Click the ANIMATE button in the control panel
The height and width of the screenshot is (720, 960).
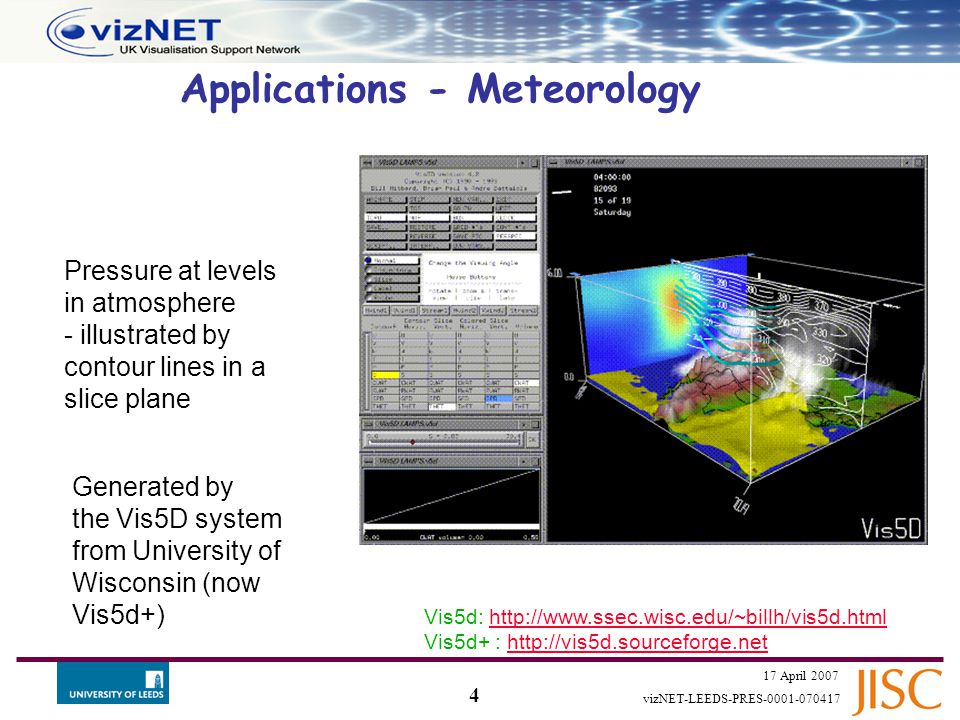[x=386, y=200]
